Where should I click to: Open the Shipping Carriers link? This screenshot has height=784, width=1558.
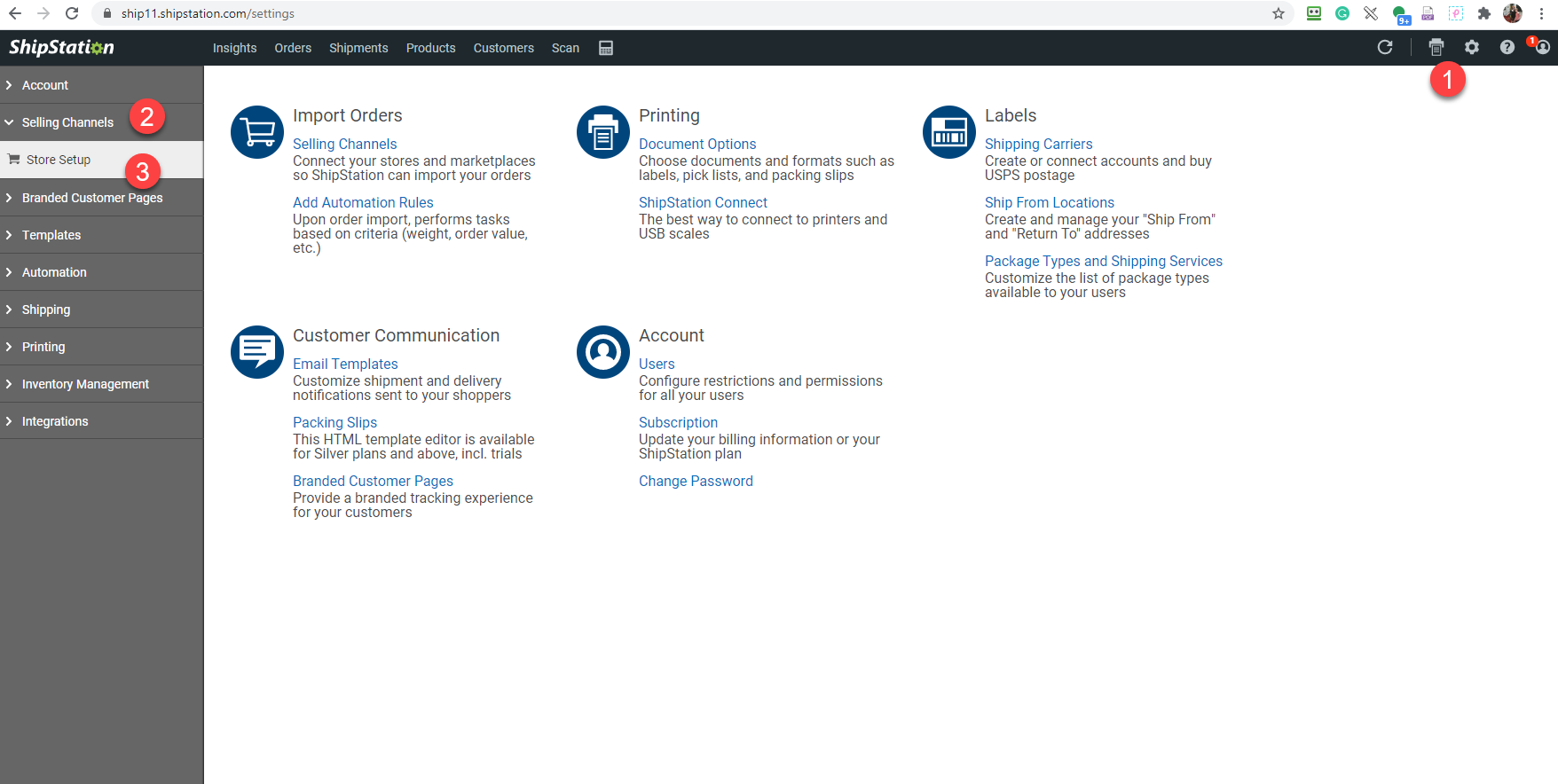click(1038, 144)
